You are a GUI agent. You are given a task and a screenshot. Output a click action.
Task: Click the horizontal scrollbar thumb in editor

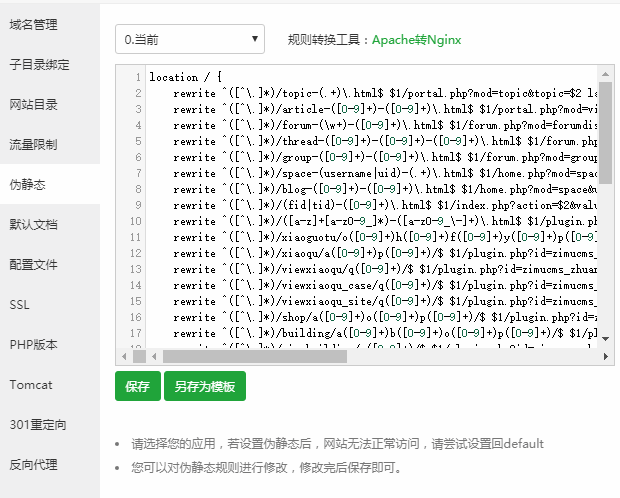(x=255, y=356)
